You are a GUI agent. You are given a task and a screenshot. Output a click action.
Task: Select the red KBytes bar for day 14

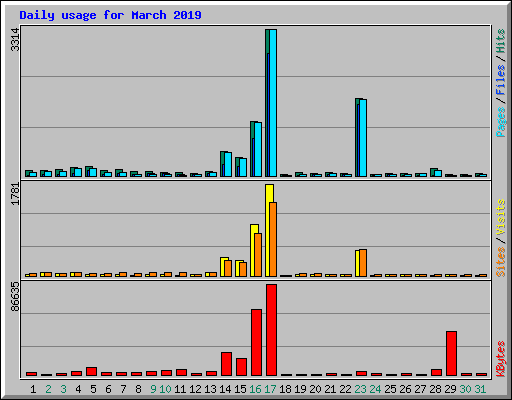point(226,364)
